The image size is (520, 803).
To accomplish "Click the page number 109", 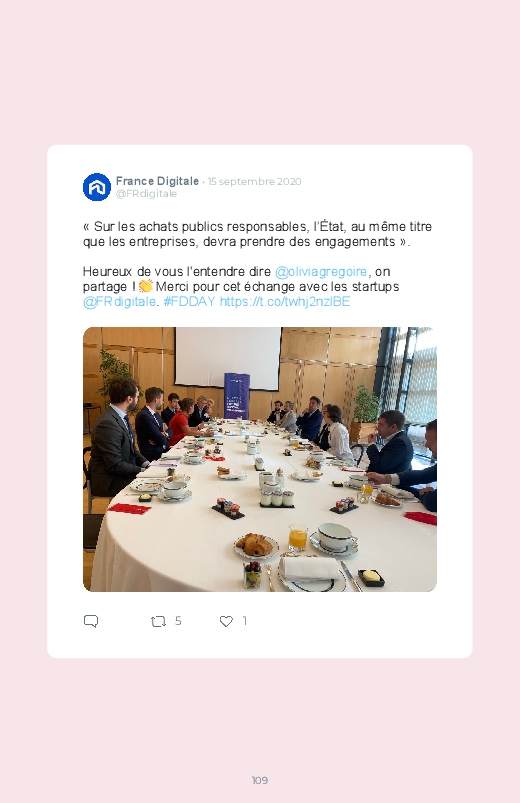I will click(x=260, y=780).
